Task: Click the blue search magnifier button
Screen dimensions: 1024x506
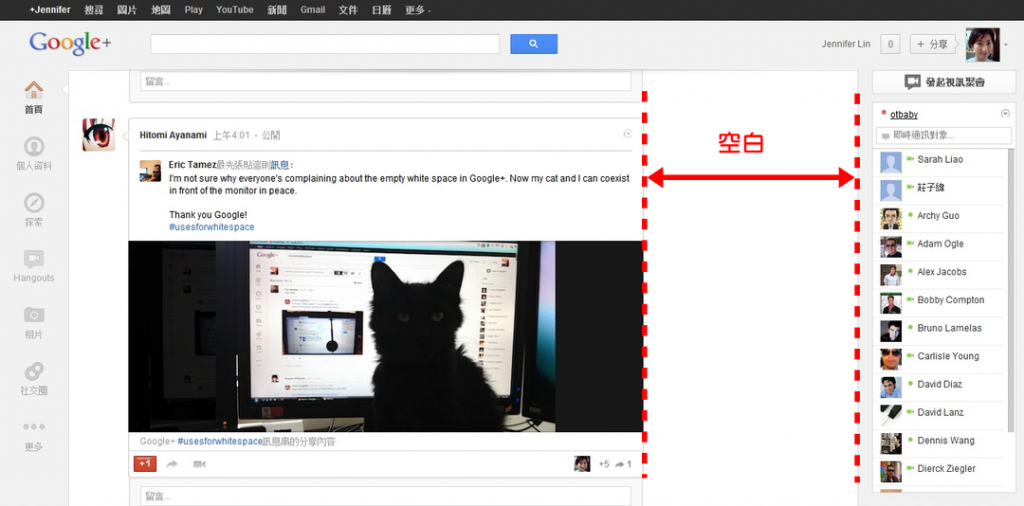Action: [534, 44]
